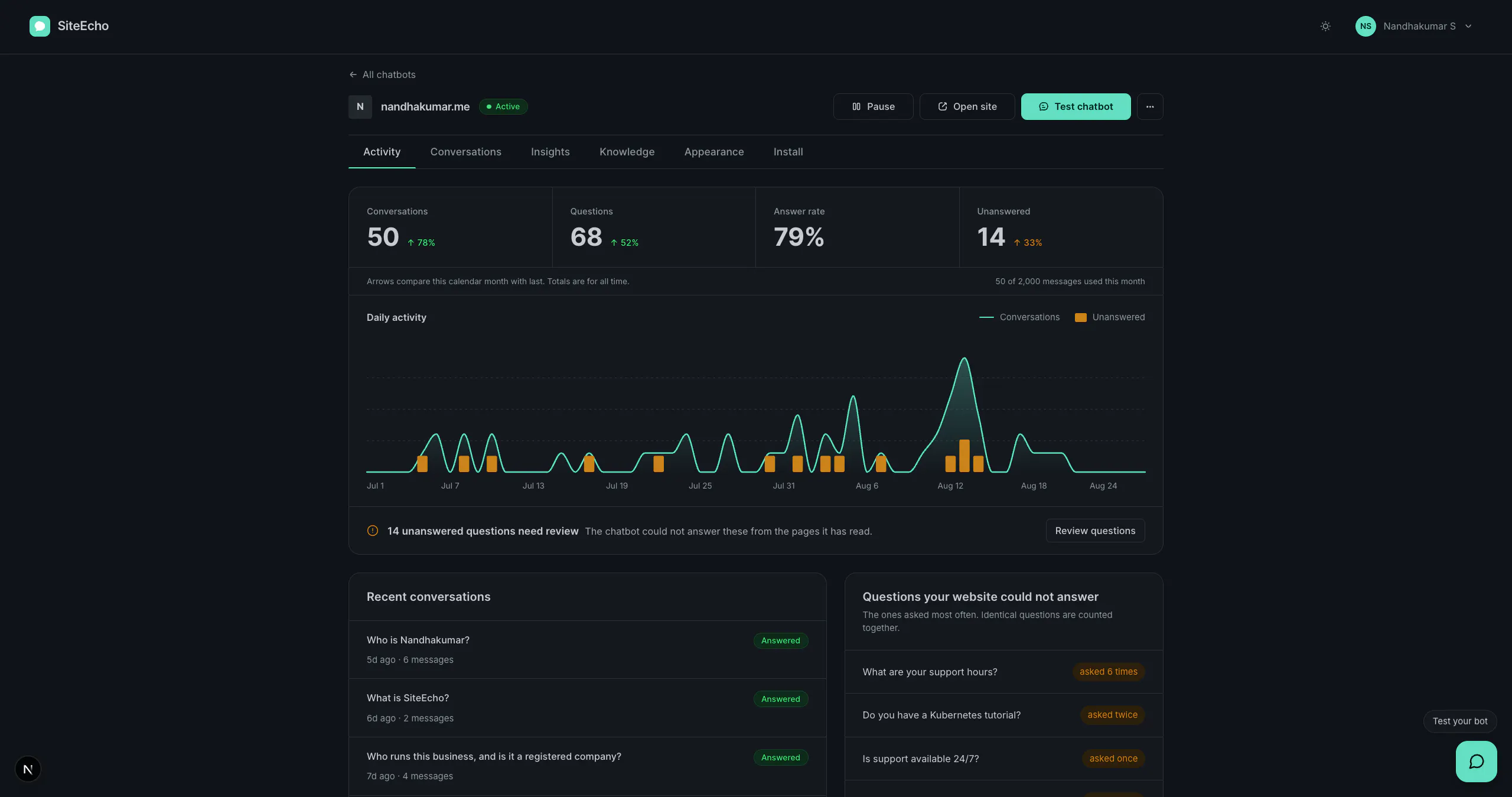
Task: Click the 'asked 6 times' badge
Action: (x=1108, y=672)
